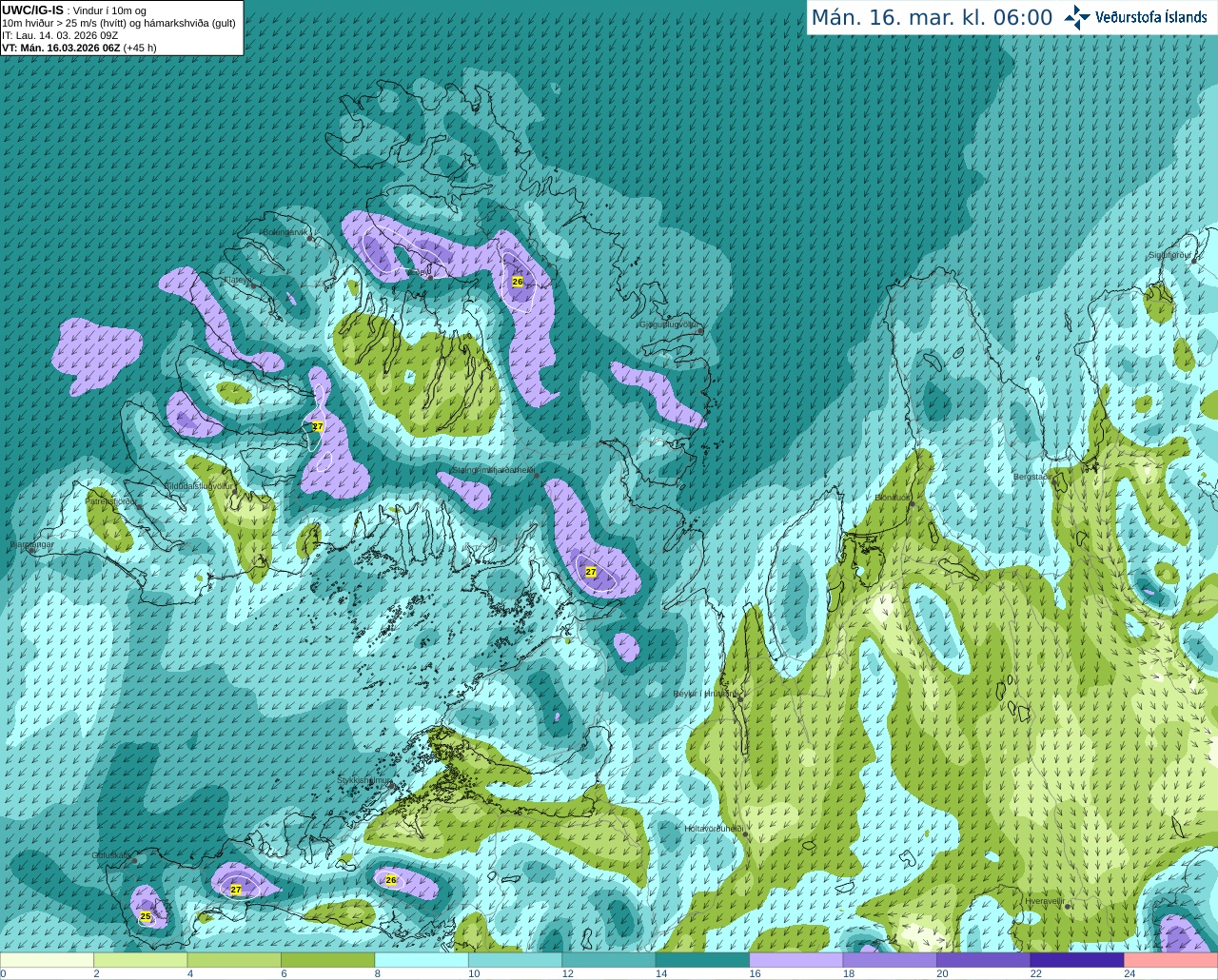Click the Bolungarvík station label
1218x980 pixels.
(285, 232)
